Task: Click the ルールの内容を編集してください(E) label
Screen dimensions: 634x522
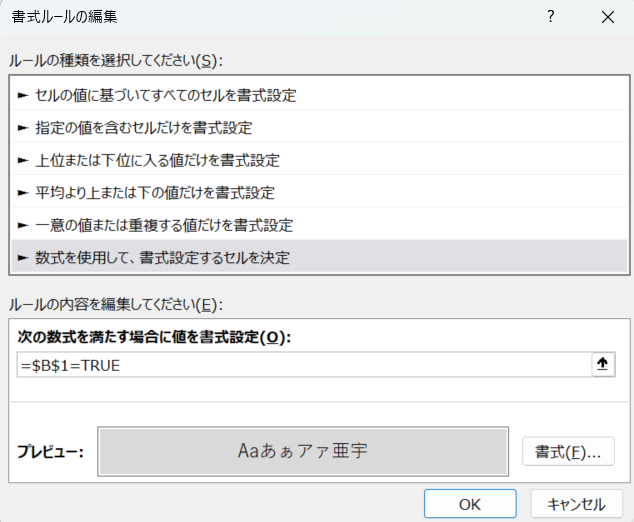Action: [114, 304]
